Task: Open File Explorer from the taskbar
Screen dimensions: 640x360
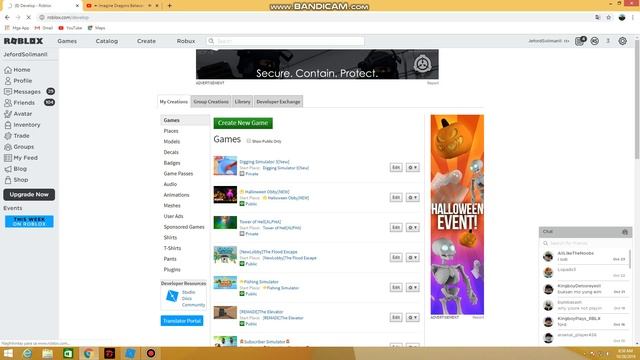Action: [x=48, y=353]
